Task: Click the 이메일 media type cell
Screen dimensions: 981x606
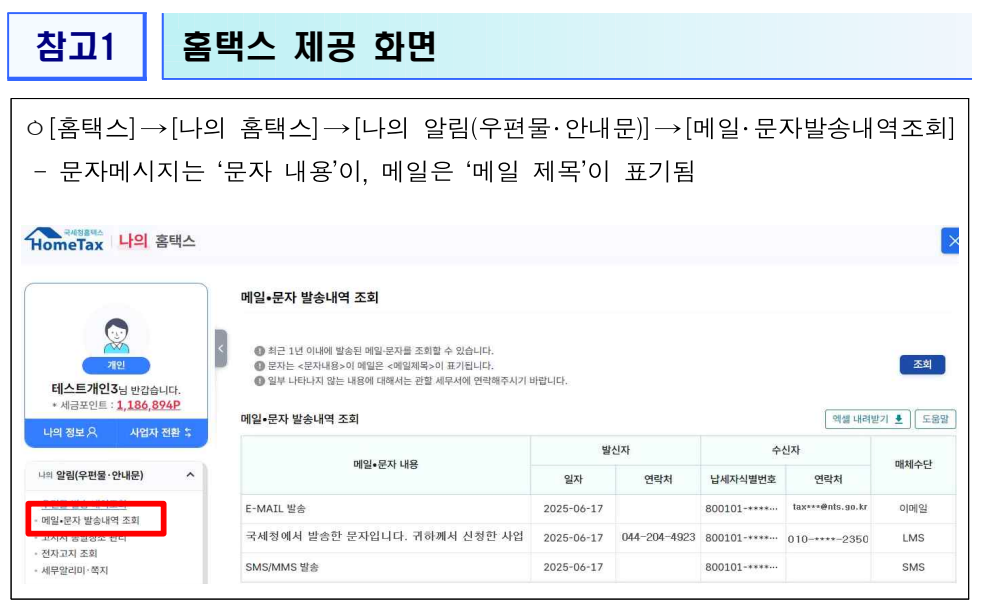Action: 913,508
